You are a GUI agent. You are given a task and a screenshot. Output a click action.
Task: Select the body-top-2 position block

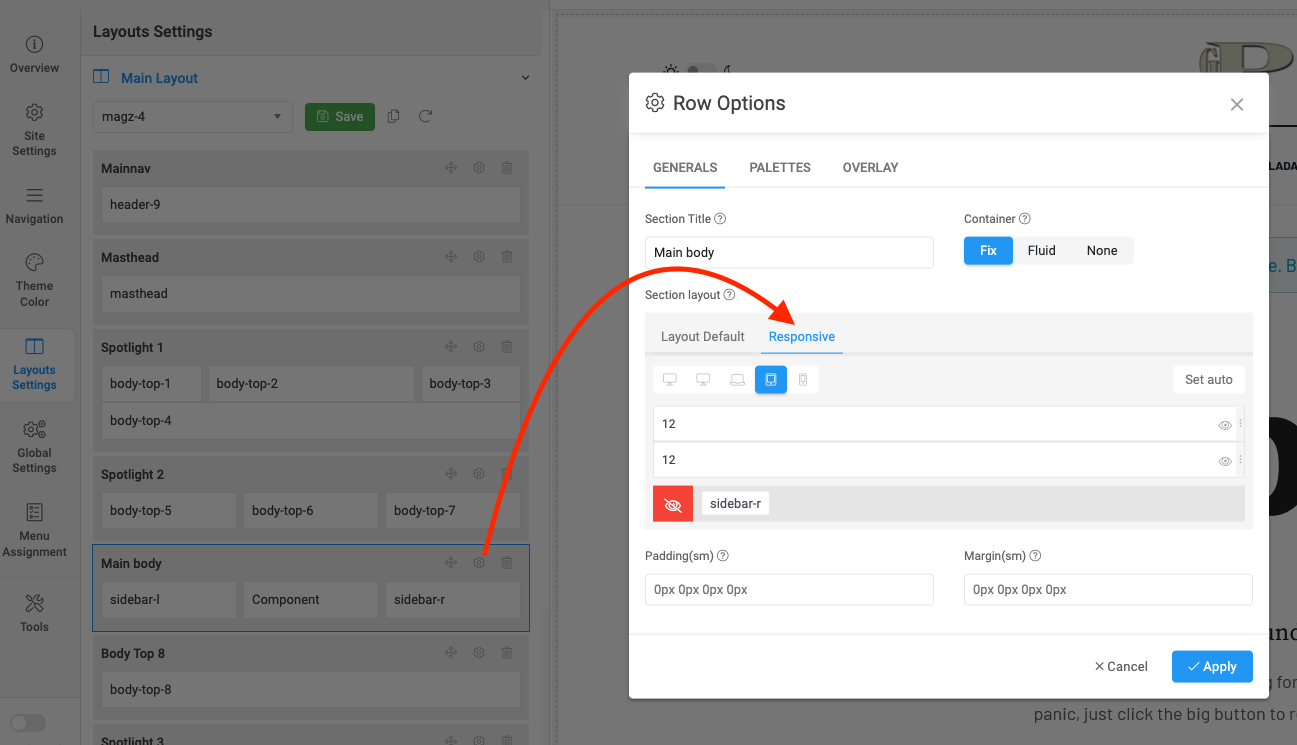click(311, 384)
